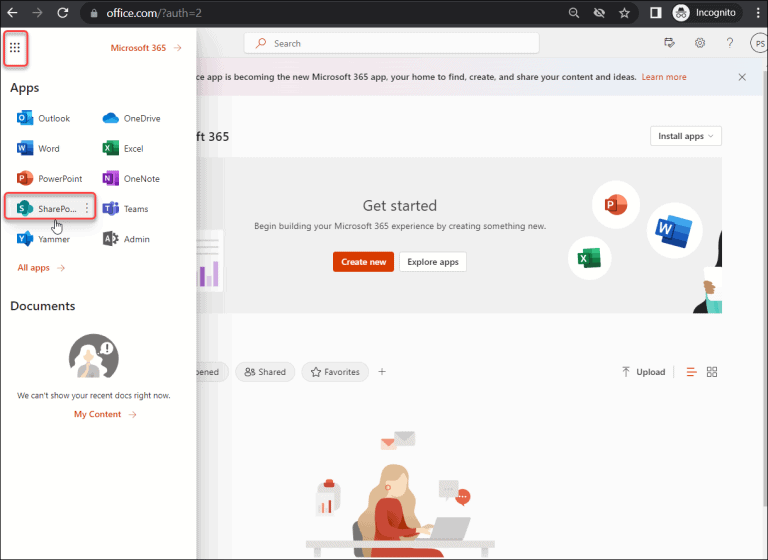Toggle the browser side panel icon

pos(655,13)
